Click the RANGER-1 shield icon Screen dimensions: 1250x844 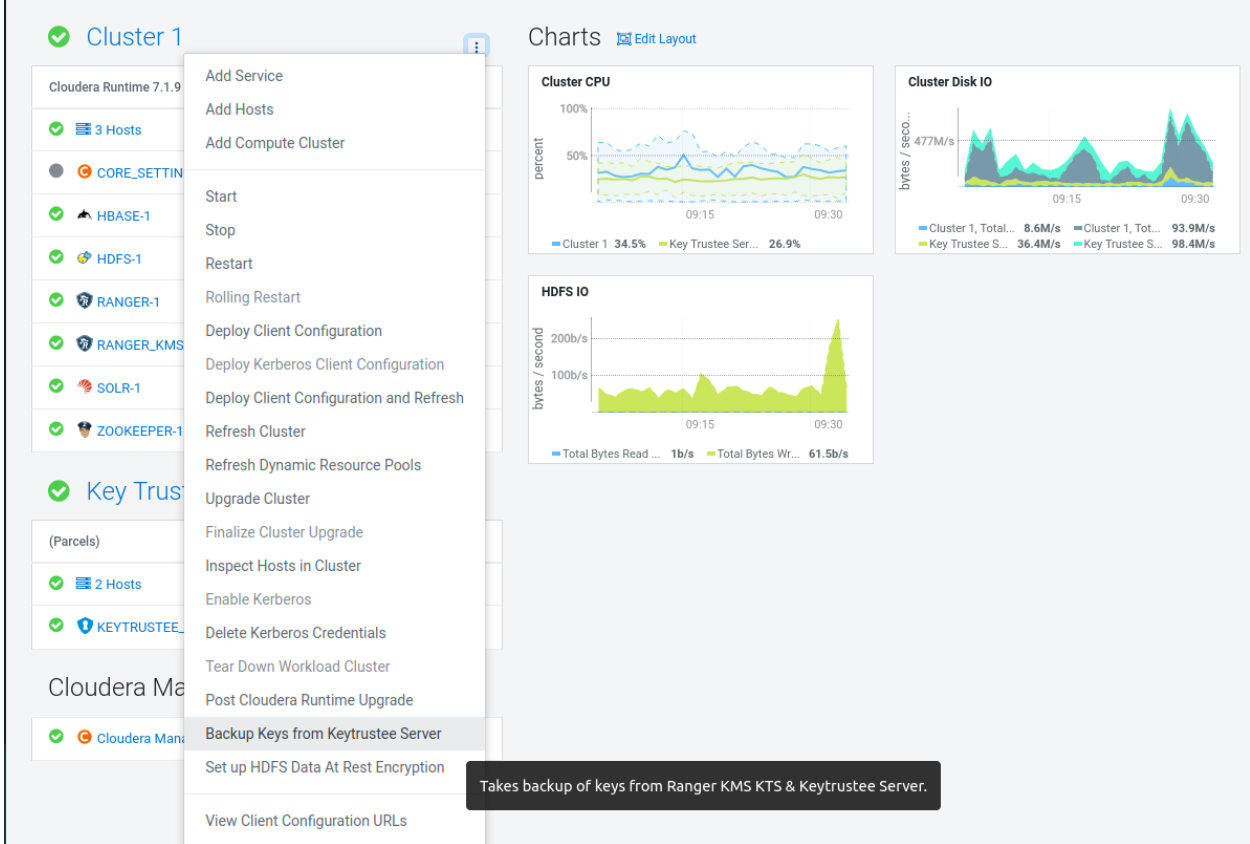tap(85, 301)
